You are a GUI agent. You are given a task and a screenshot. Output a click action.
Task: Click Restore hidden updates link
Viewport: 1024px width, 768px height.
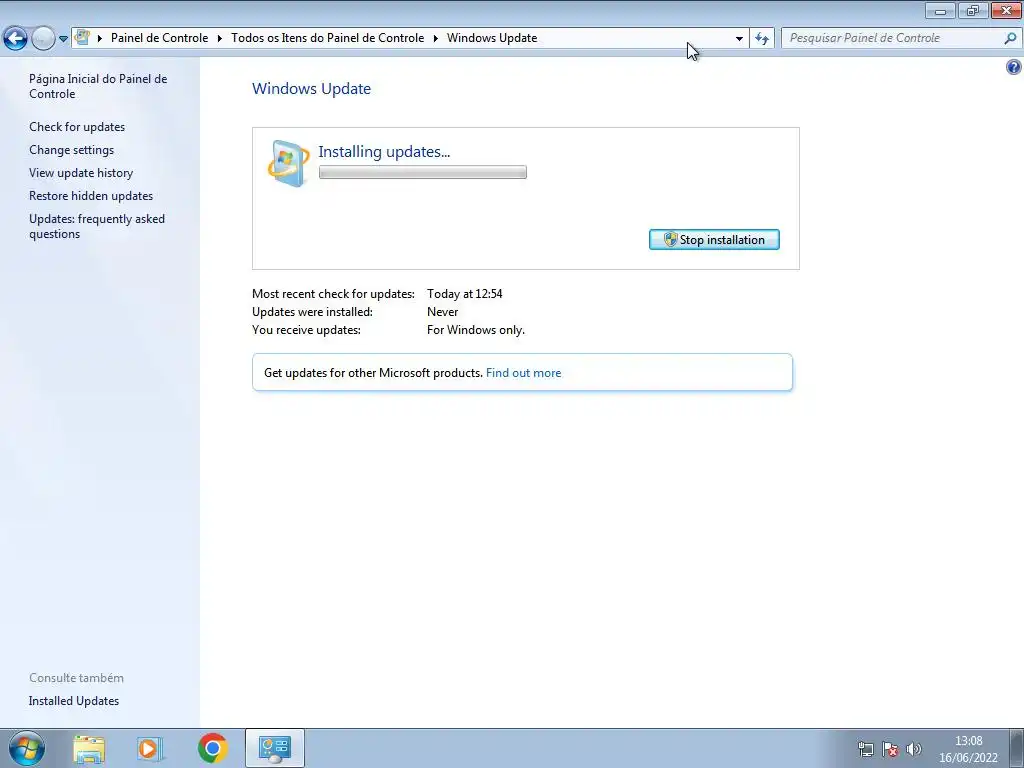tap(91, 195)
